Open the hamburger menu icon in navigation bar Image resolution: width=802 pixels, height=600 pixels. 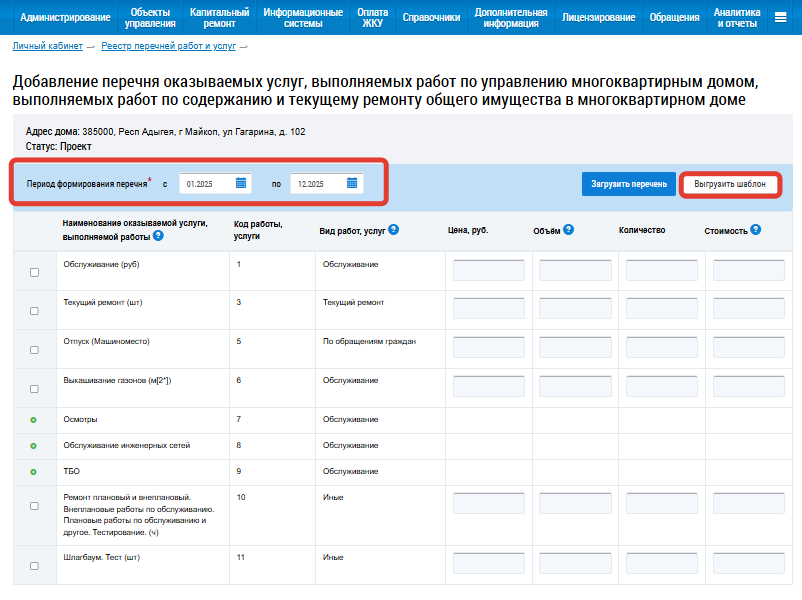[781, 17]
